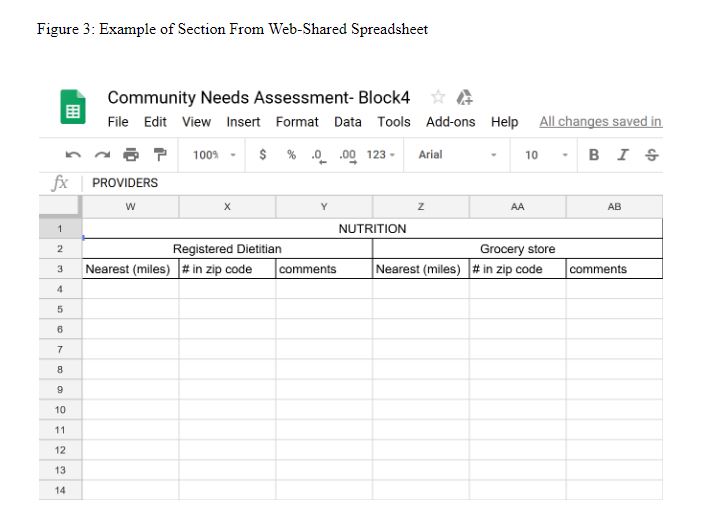Open the Add-ons menu
The width and height of the screenshot is (708, 518).
click(451, 122)
